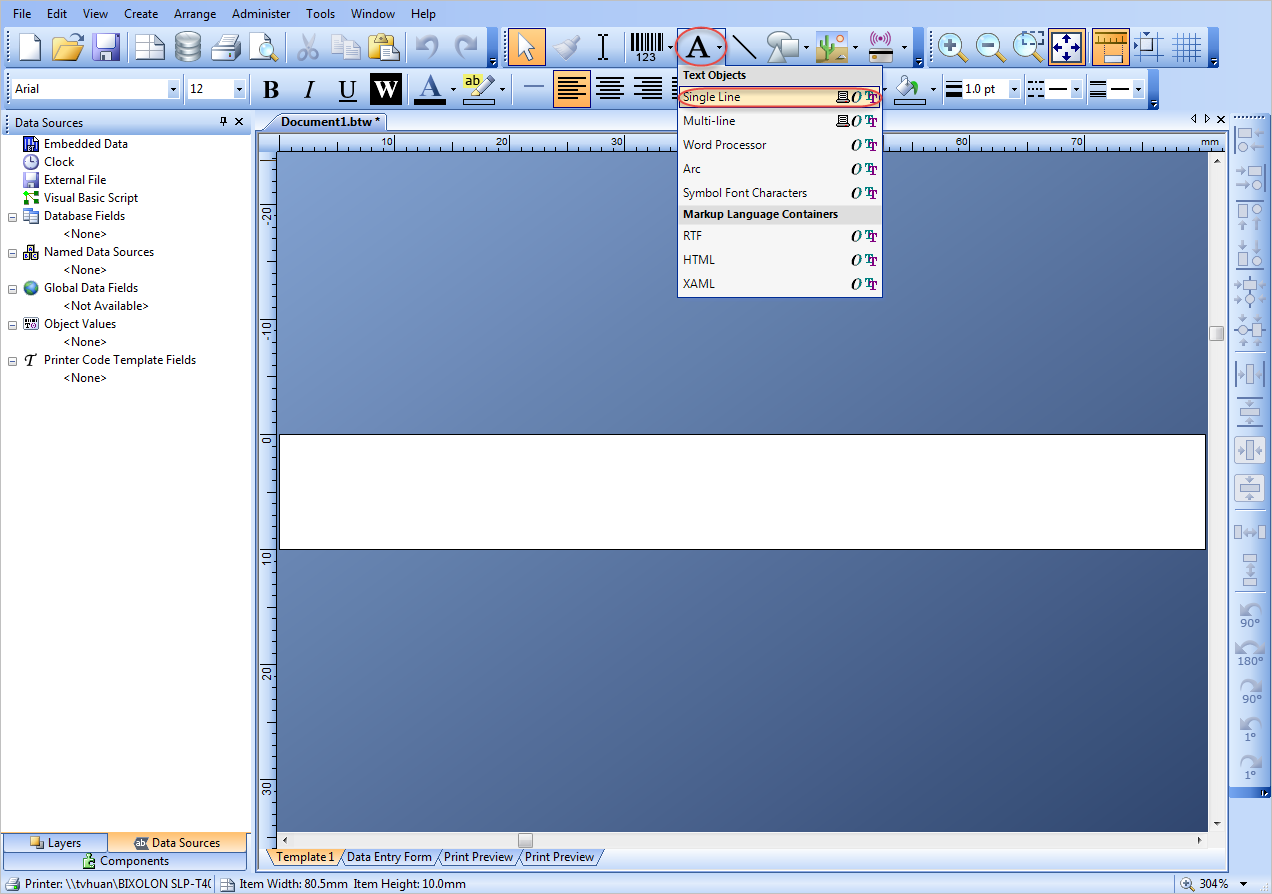1272x894 pixels.
Task: Click the barcode creation tool
Action: coord(646,47)
